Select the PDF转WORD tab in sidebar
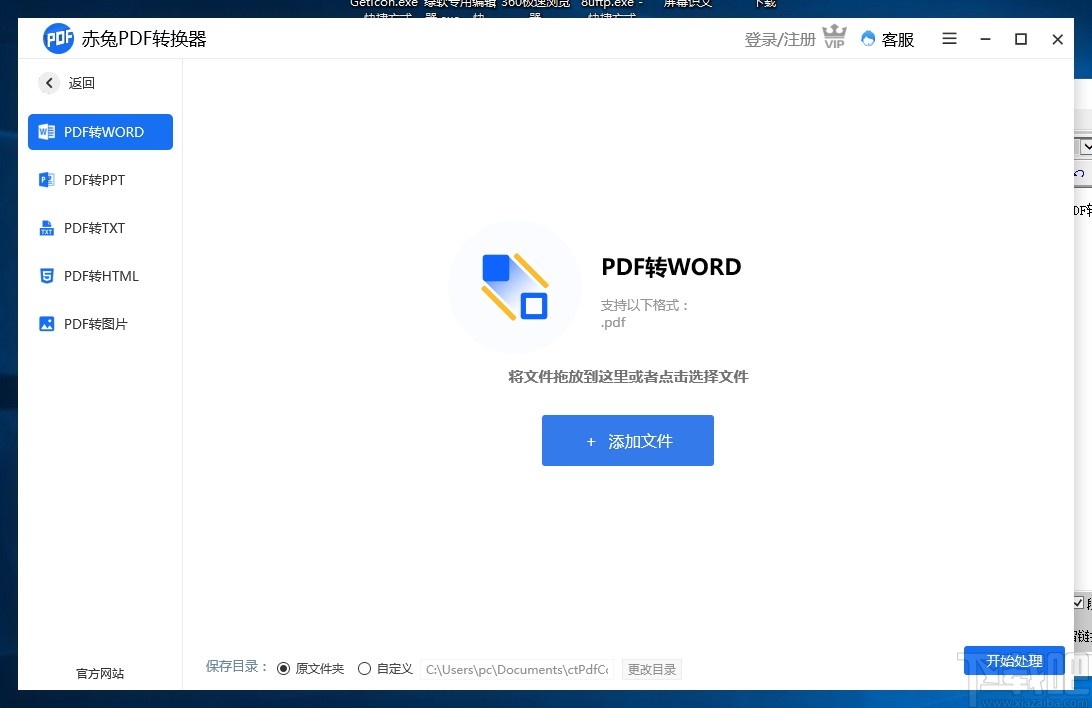 [x=100, y=132]
